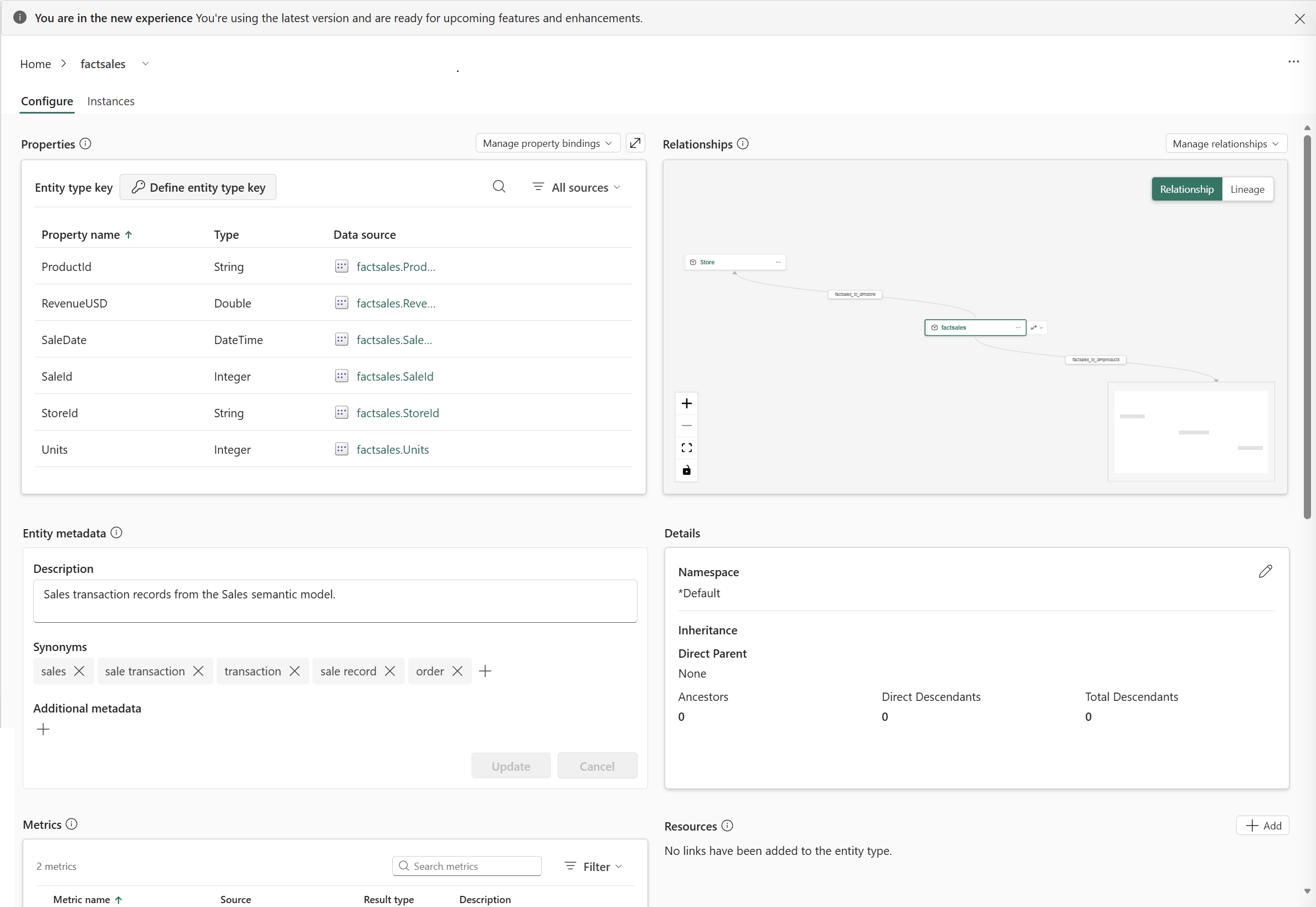Viewport: 1316px width, 907px height.
Task: Click into the Search metrics field
Action: (x=466, y=866)
